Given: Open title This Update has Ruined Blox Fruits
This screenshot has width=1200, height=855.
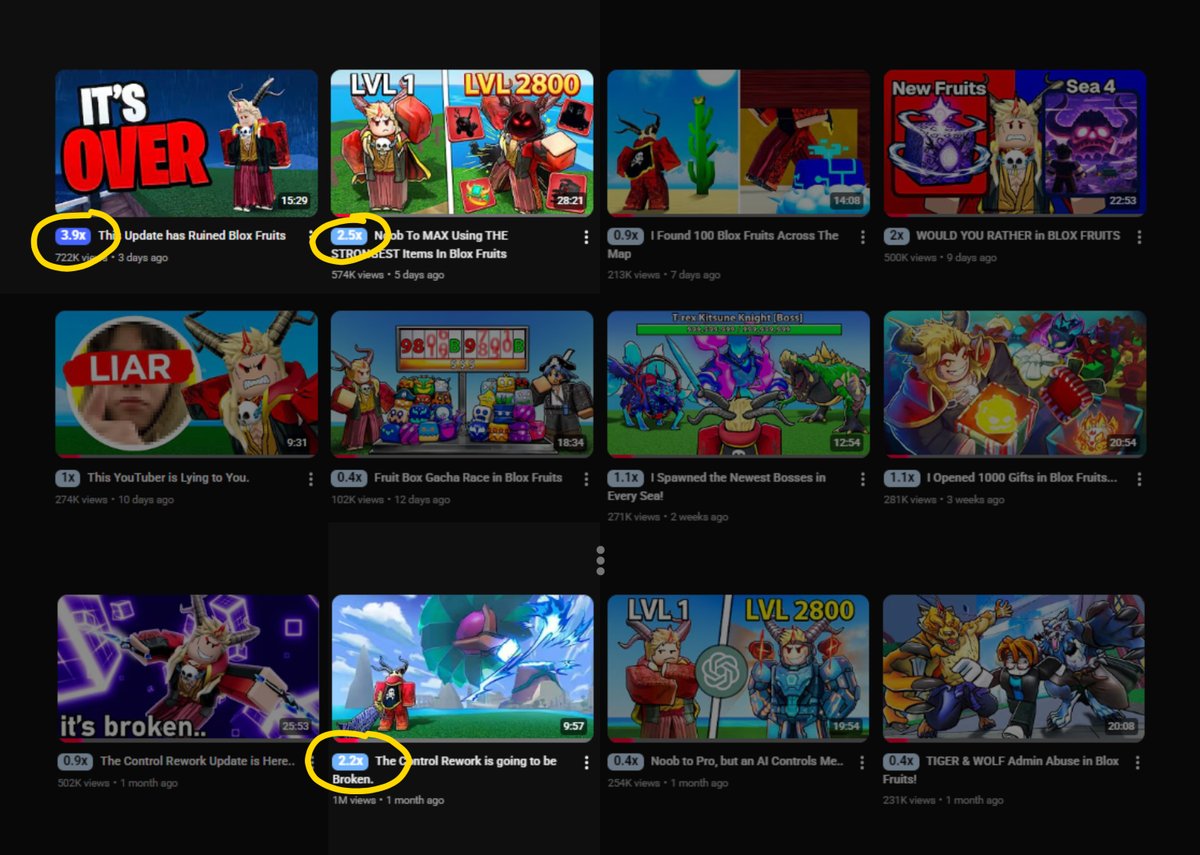Looking at the screenshot, I should pos(192,236).
